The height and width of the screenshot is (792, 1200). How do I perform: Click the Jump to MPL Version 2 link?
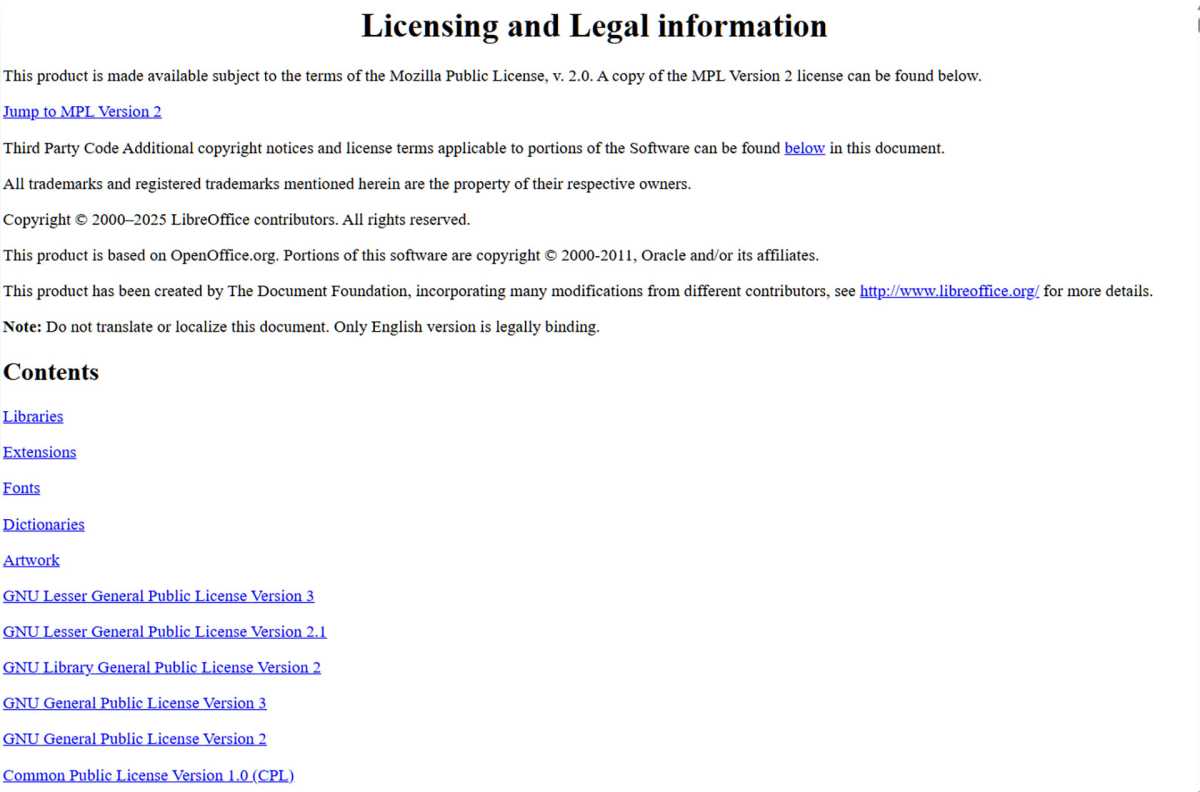pos(81,111)
